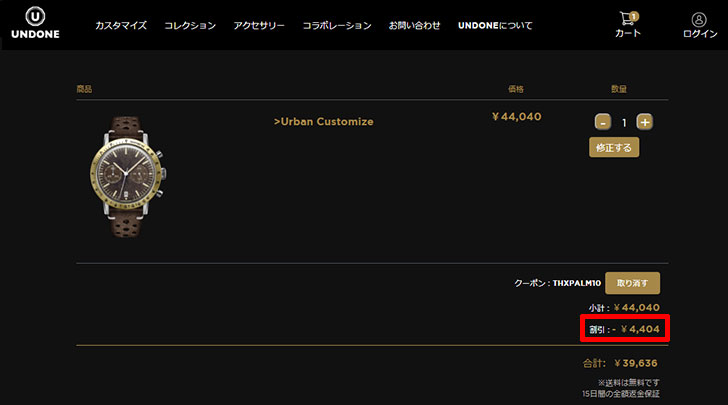Click the THXPALM10 coupon code text
This screenshot has width=728, height=405.
pos(575,284)
